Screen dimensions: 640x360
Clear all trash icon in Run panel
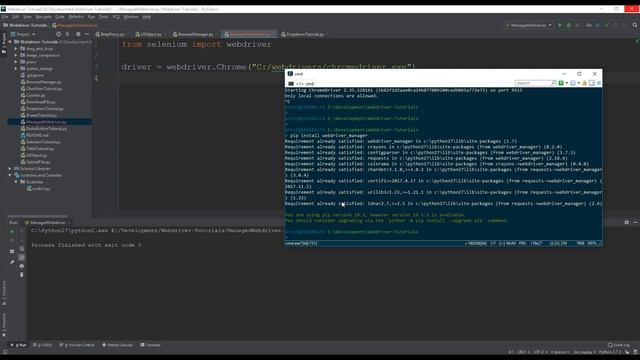tap(22, 275)
